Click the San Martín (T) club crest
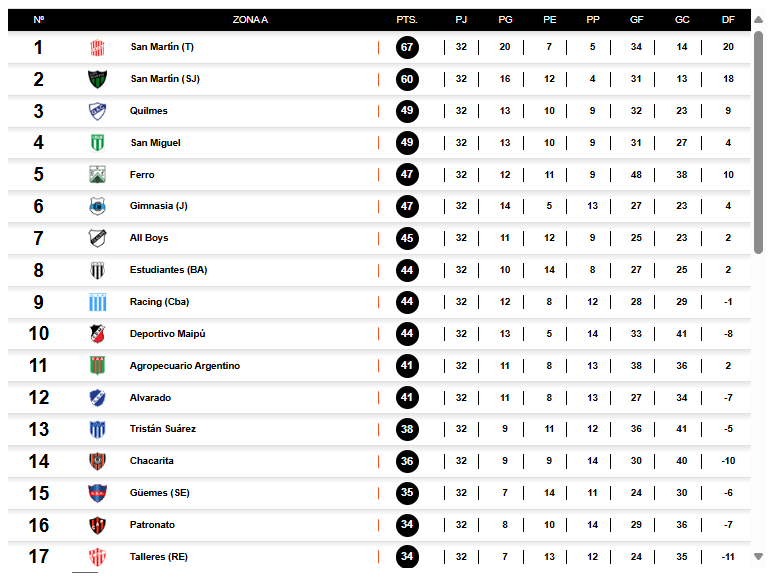The width and height of the screenshot is (776, 586). coord(97,48)
